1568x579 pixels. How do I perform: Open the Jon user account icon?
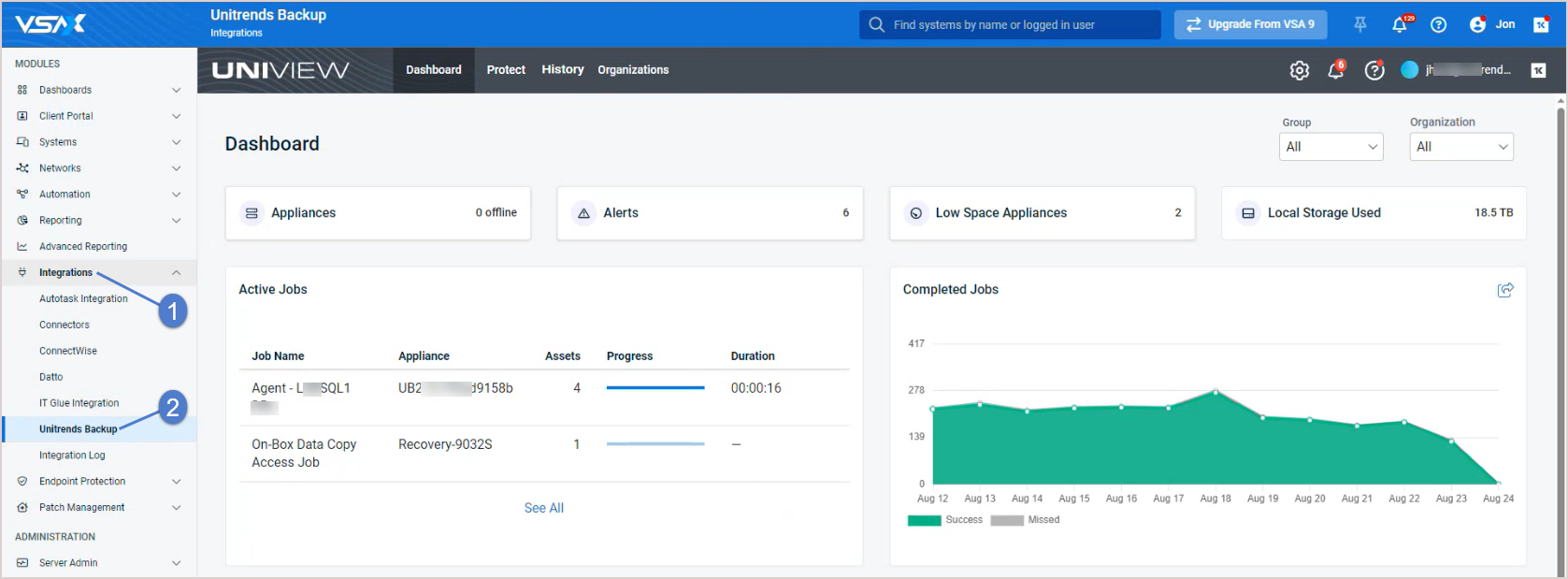click(1477, 24)
